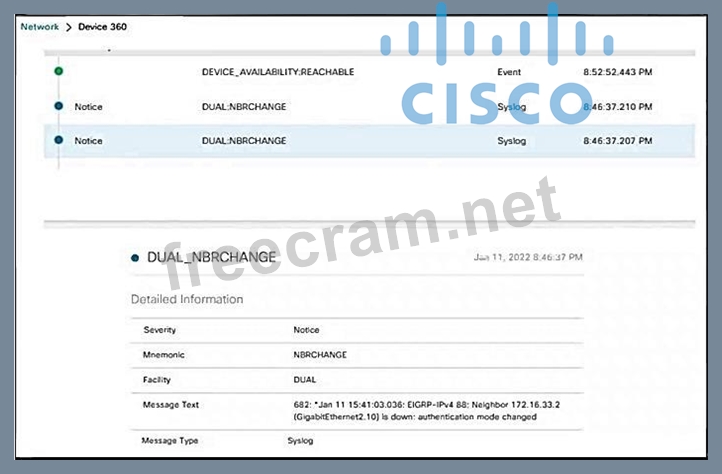Click the dot icon beside DUAL_NBRCHANGE heading

(135, 258)
